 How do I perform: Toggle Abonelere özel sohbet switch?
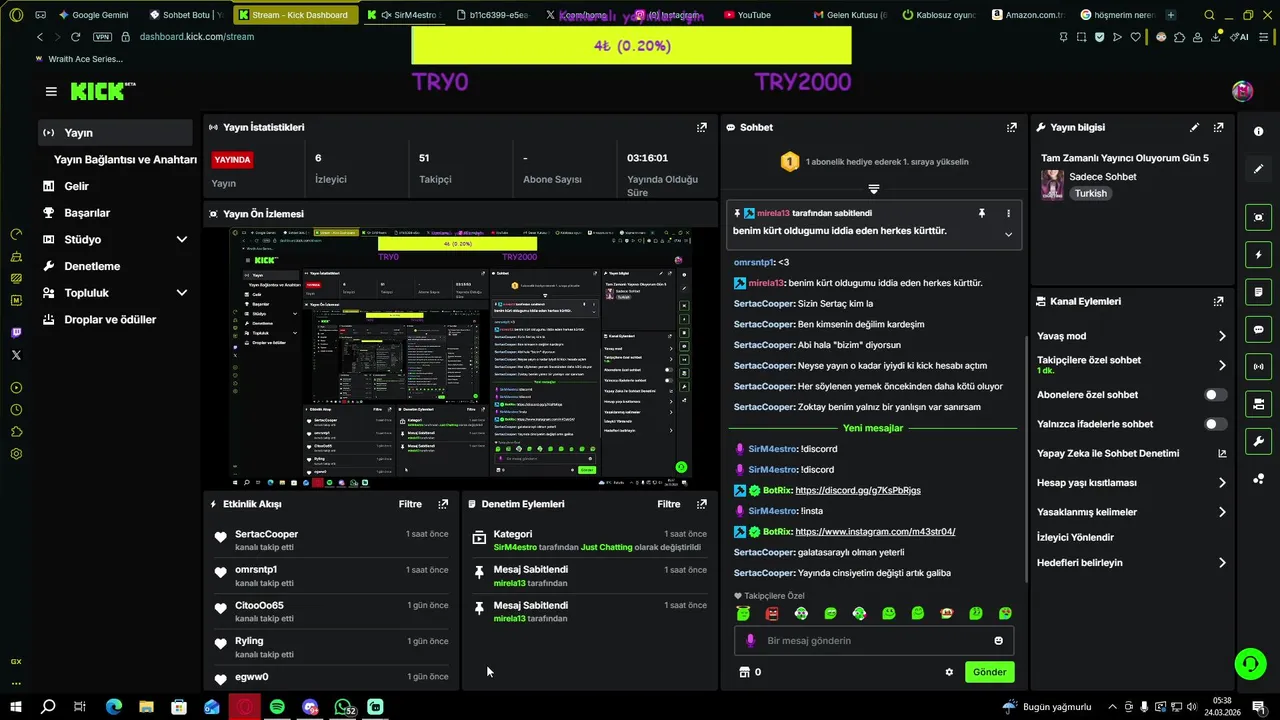tap(1215, 395)
